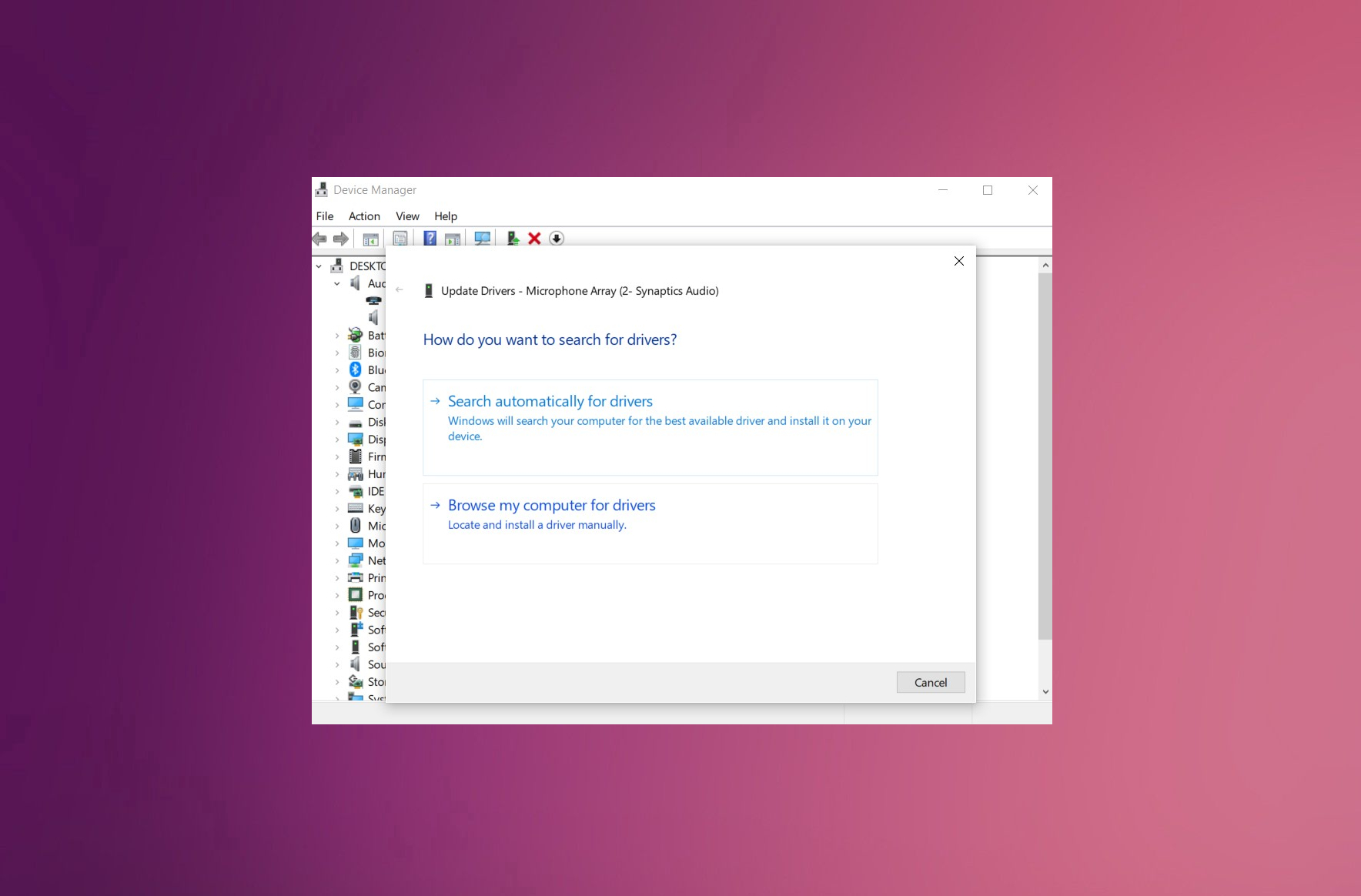Viewport: 1361px width, 896px height.
Task: Select the Batteries category icon in tree
Action: [x=355, y=335]
